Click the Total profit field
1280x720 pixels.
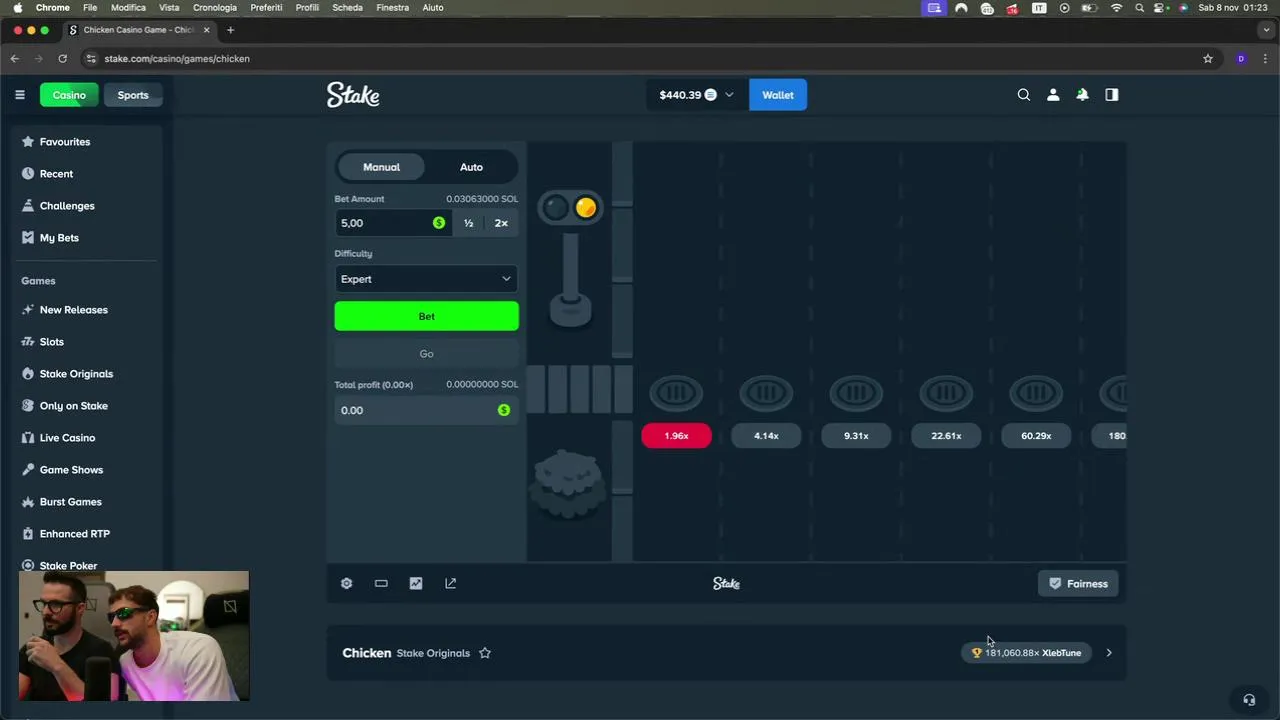(426, 410)
